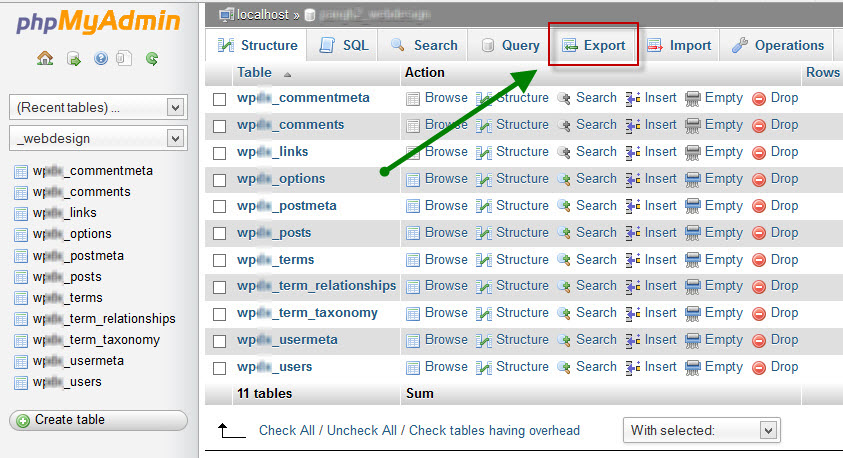The width and height of the screenshot is (843, 458).
Task: Open the documentation page icon in sidebar
Action: (x=124, y=58)
